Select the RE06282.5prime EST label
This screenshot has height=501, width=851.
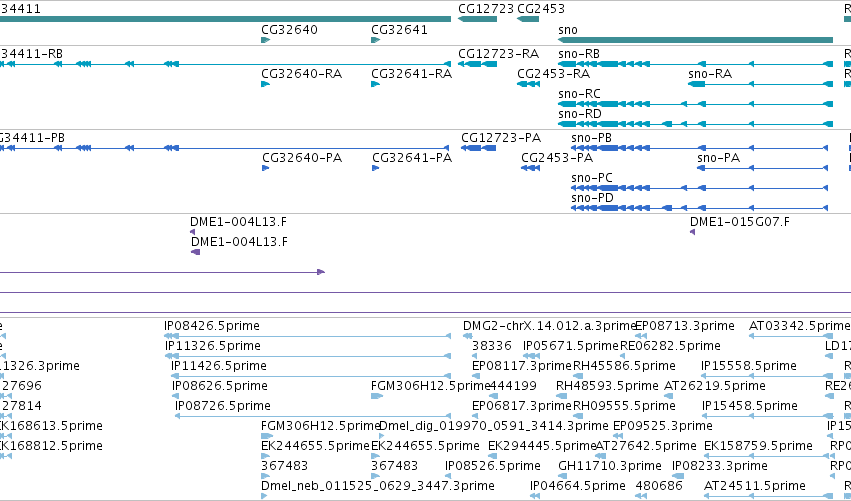(670, 346)
